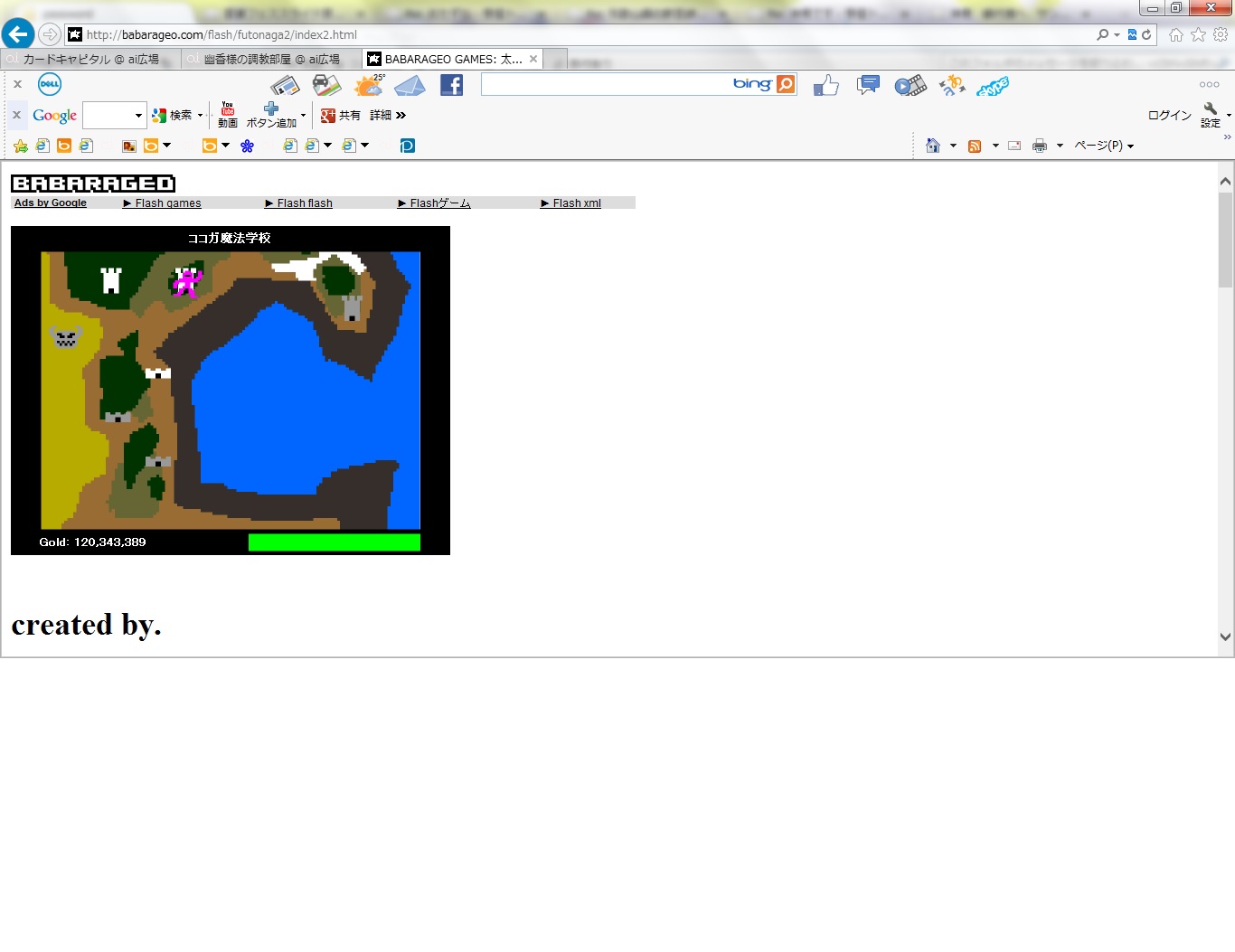
Task: Click the scrollbar down arrow
Action: (x=1225, y=636)
